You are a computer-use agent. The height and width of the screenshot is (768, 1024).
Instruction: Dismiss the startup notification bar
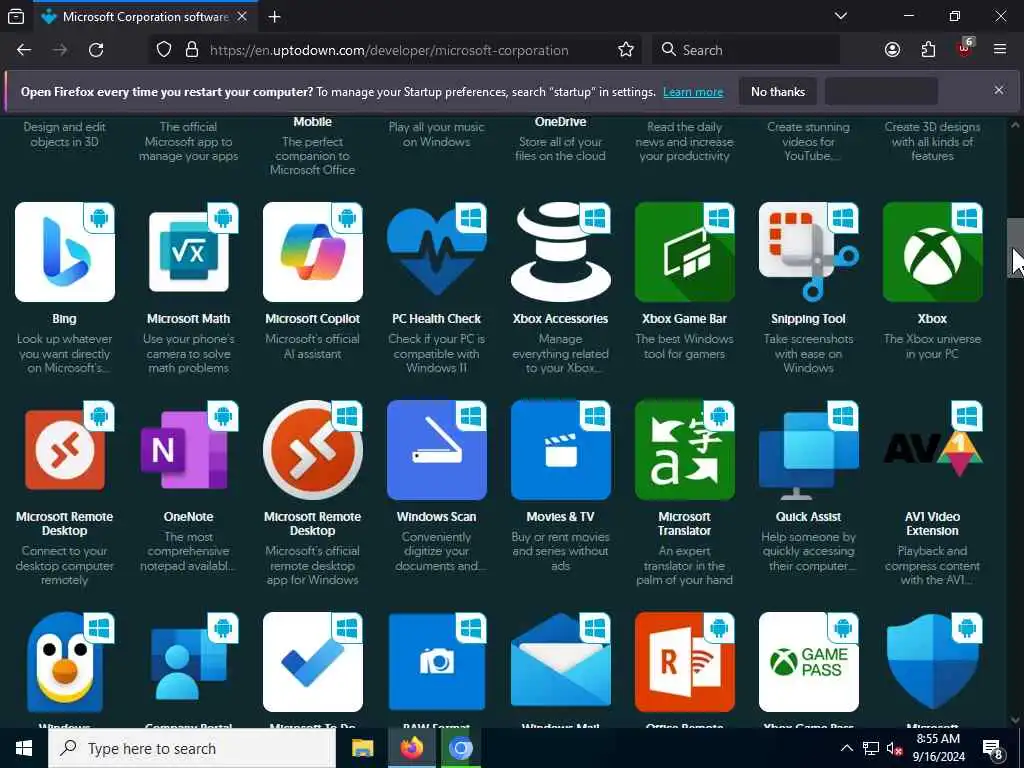point(999,90)
